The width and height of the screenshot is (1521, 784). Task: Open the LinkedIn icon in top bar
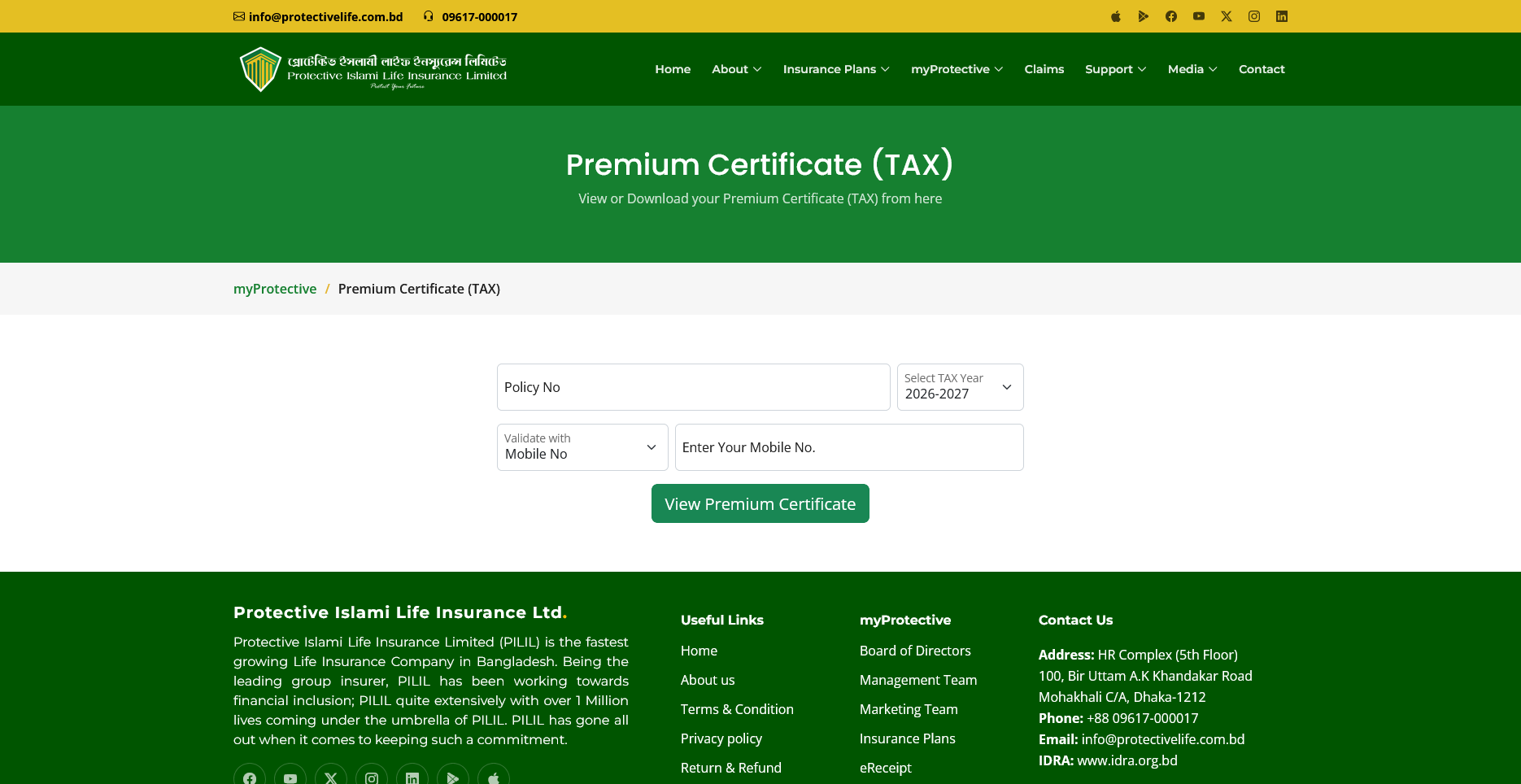tap(1282, 16)
